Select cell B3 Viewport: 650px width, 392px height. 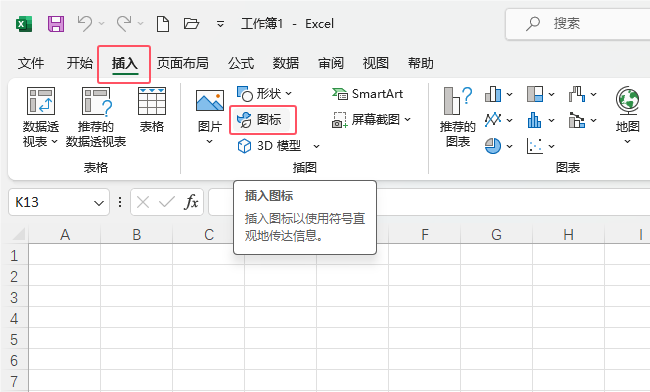[137, 297]
